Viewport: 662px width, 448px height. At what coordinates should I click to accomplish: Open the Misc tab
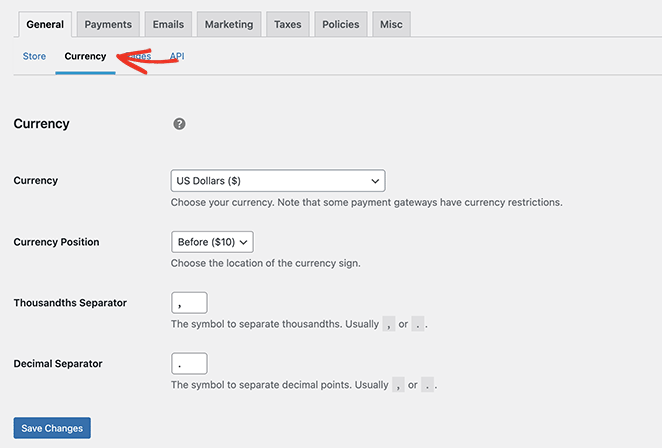(390, 24)
